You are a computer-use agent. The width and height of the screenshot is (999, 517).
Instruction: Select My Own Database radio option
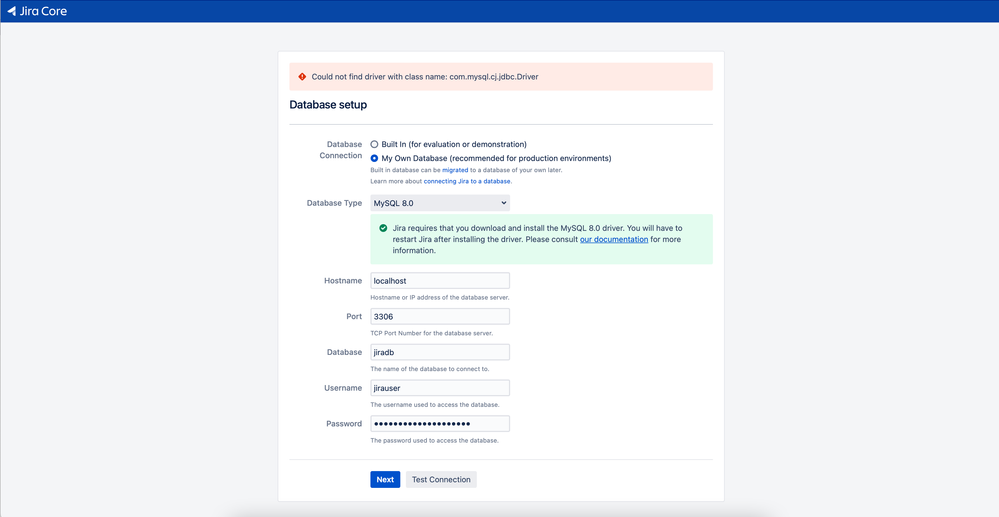pos(374,158)
